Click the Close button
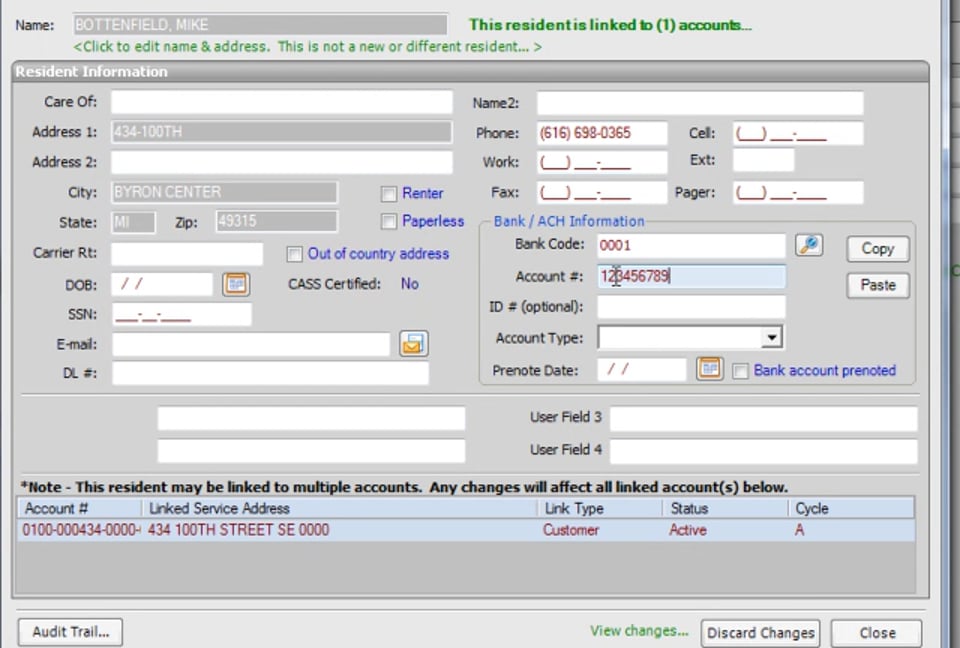Image resolution: width=960 pixels, height=648 pixels. (877, 633)
